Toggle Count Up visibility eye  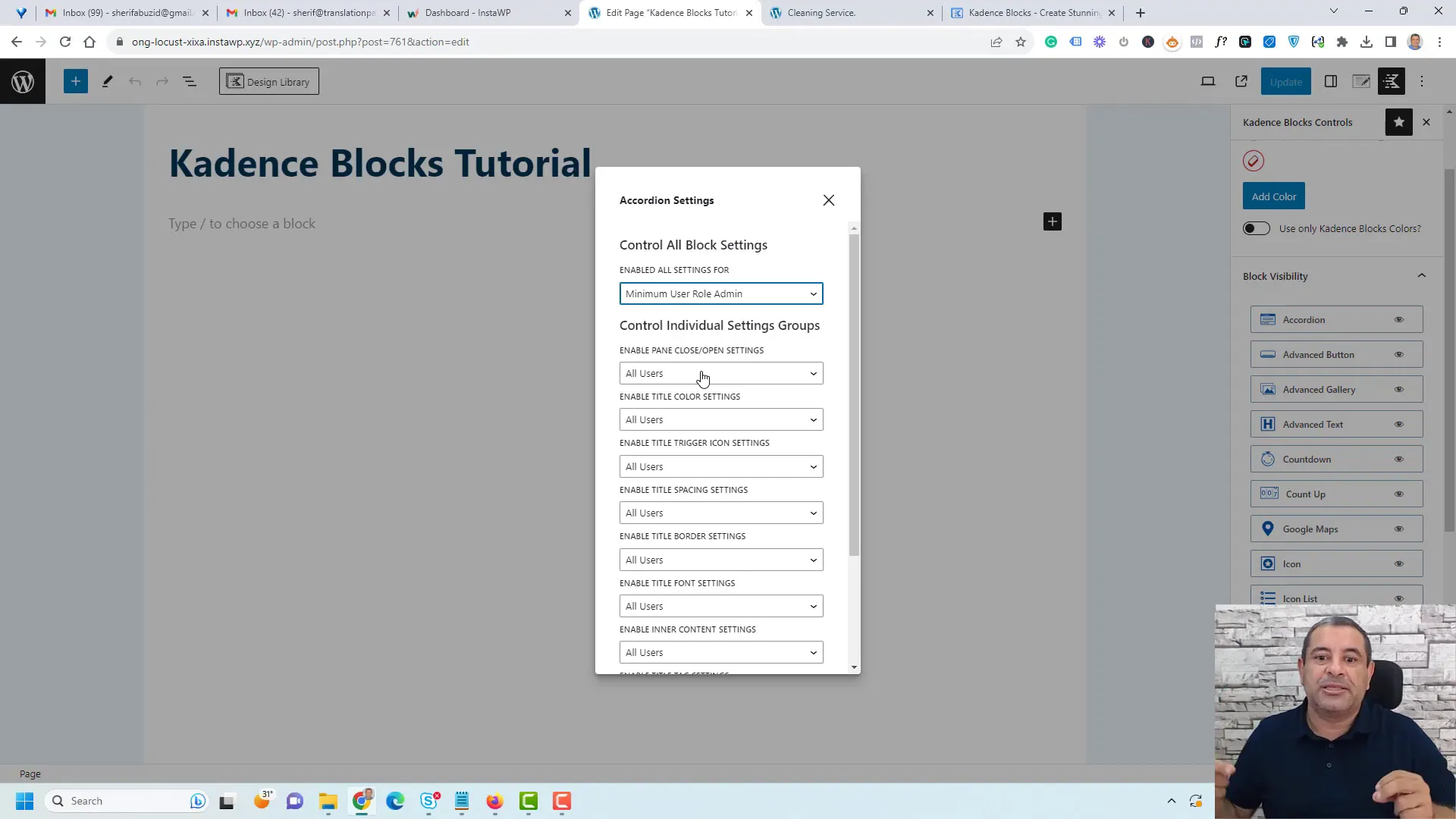click(x=1399, y=494)
